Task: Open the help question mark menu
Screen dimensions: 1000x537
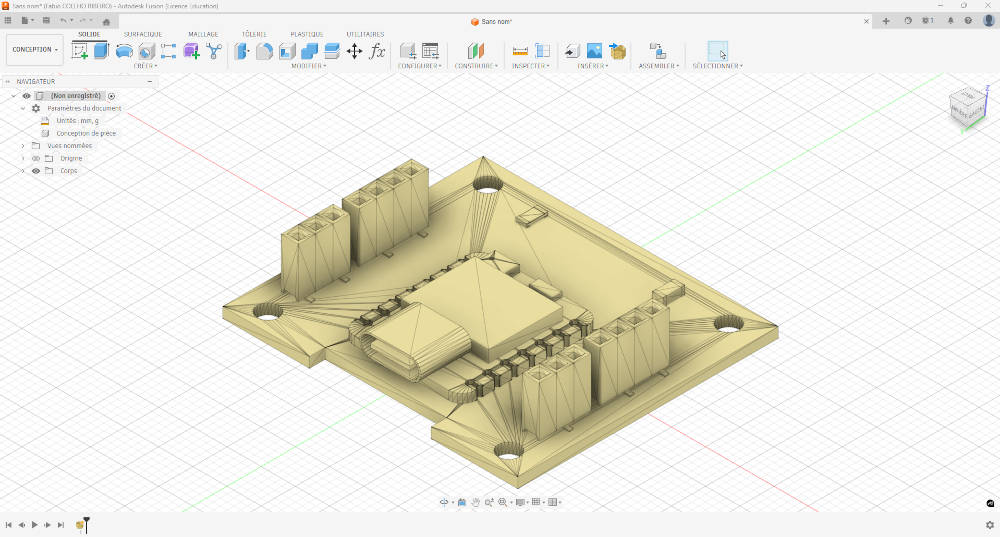Action: tap(968, 21)
